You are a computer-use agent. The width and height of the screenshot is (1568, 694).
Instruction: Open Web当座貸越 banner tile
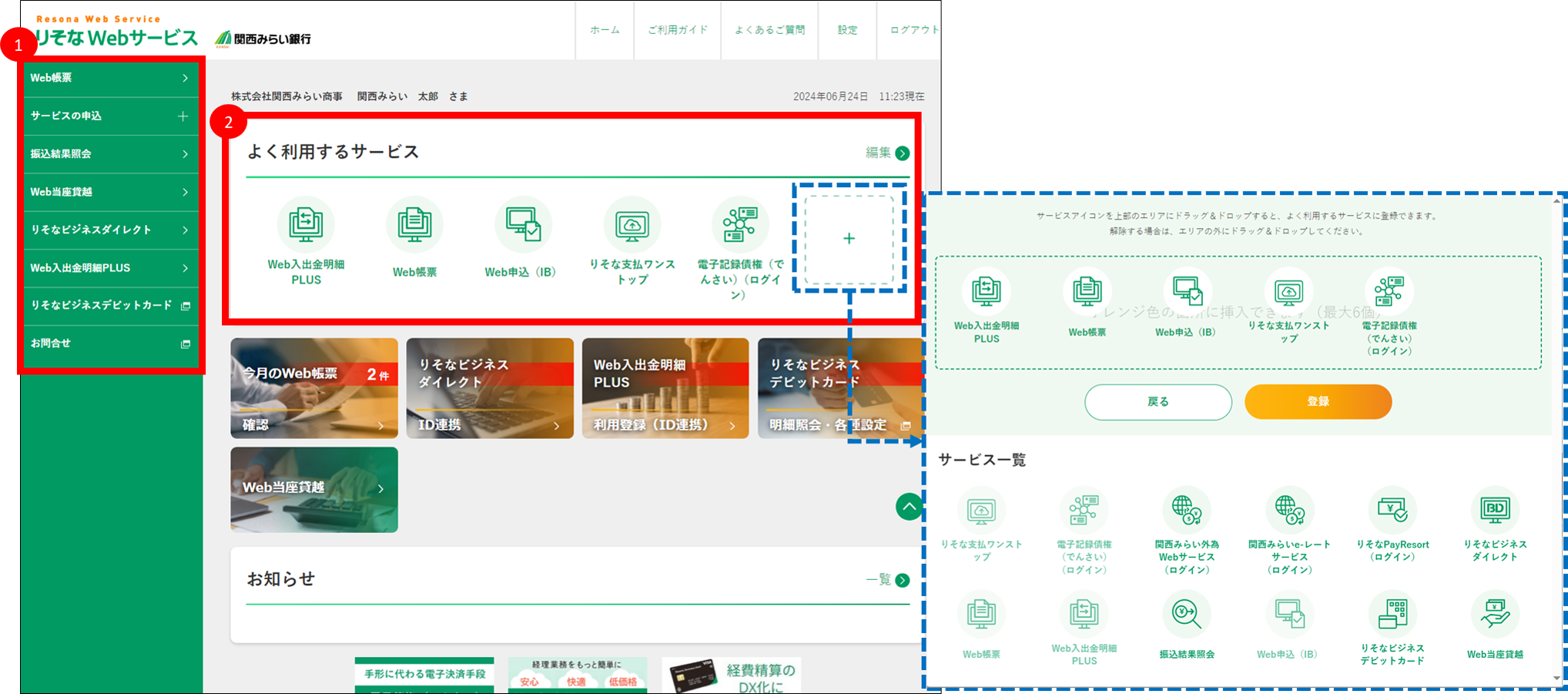(x=314, y=490)
